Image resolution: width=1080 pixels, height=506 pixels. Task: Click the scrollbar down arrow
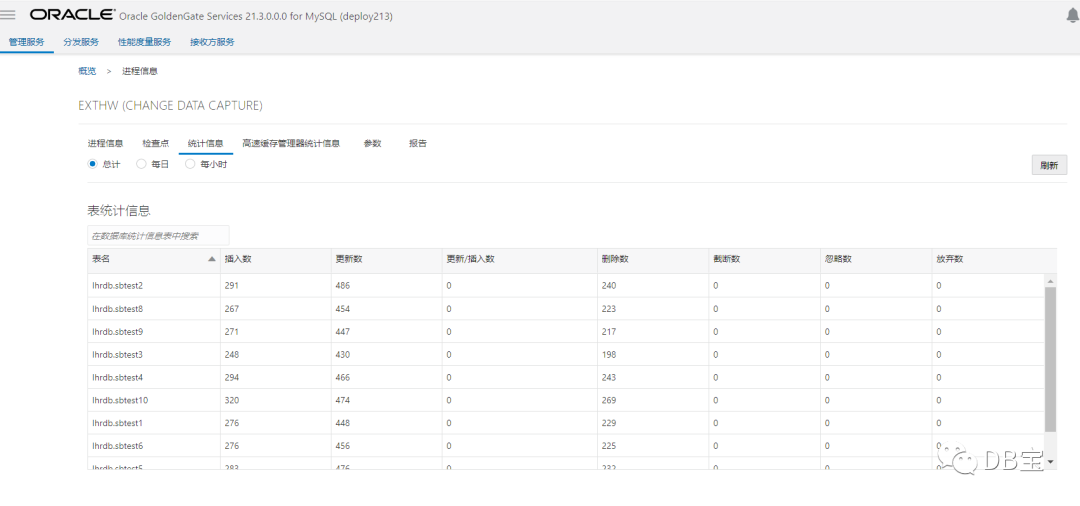click(x=1050, y=461)
